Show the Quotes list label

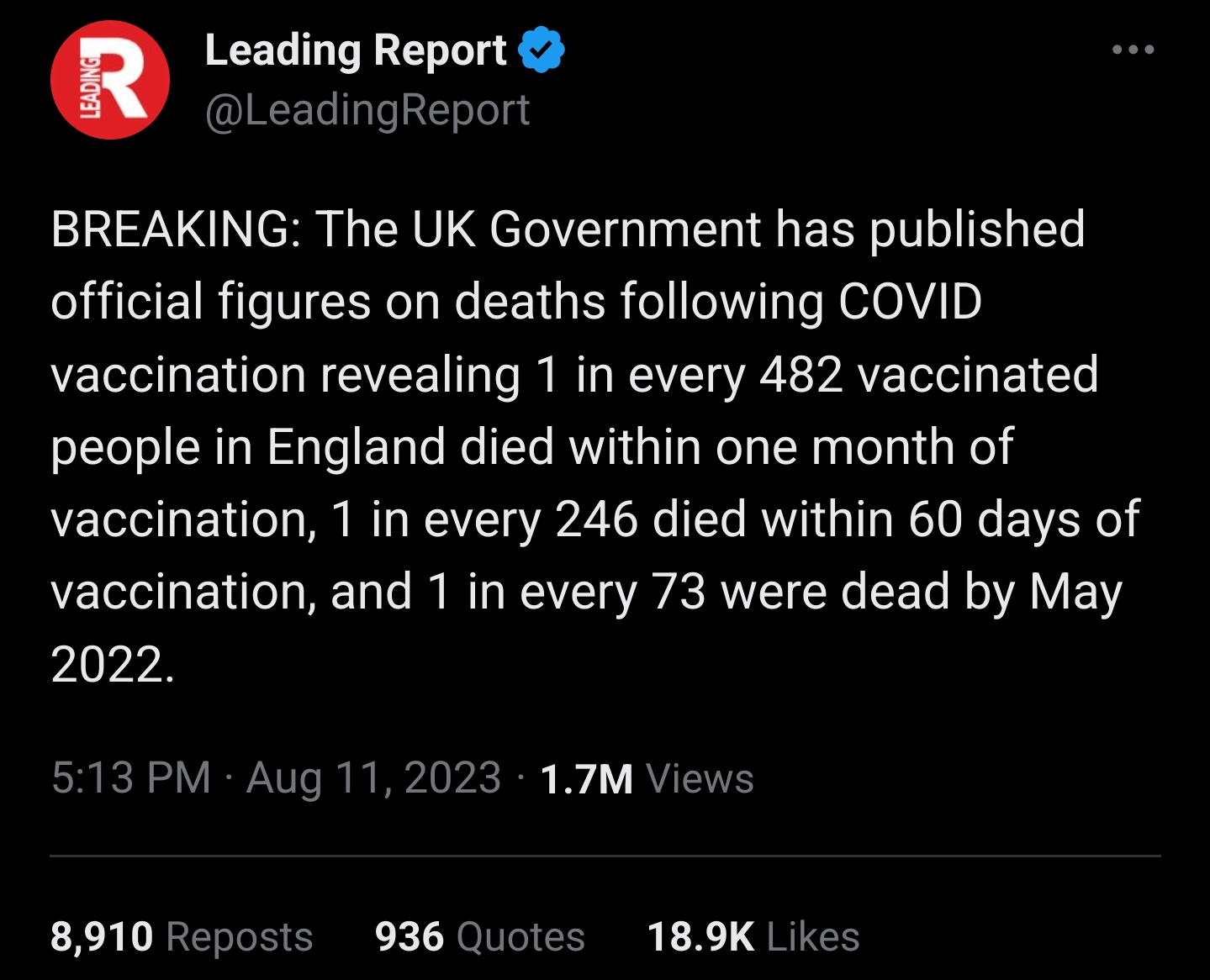coord(520,936)
